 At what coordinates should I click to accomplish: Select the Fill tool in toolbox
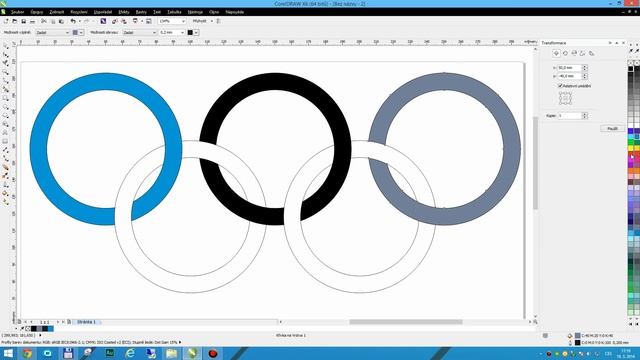pos(6,193)
